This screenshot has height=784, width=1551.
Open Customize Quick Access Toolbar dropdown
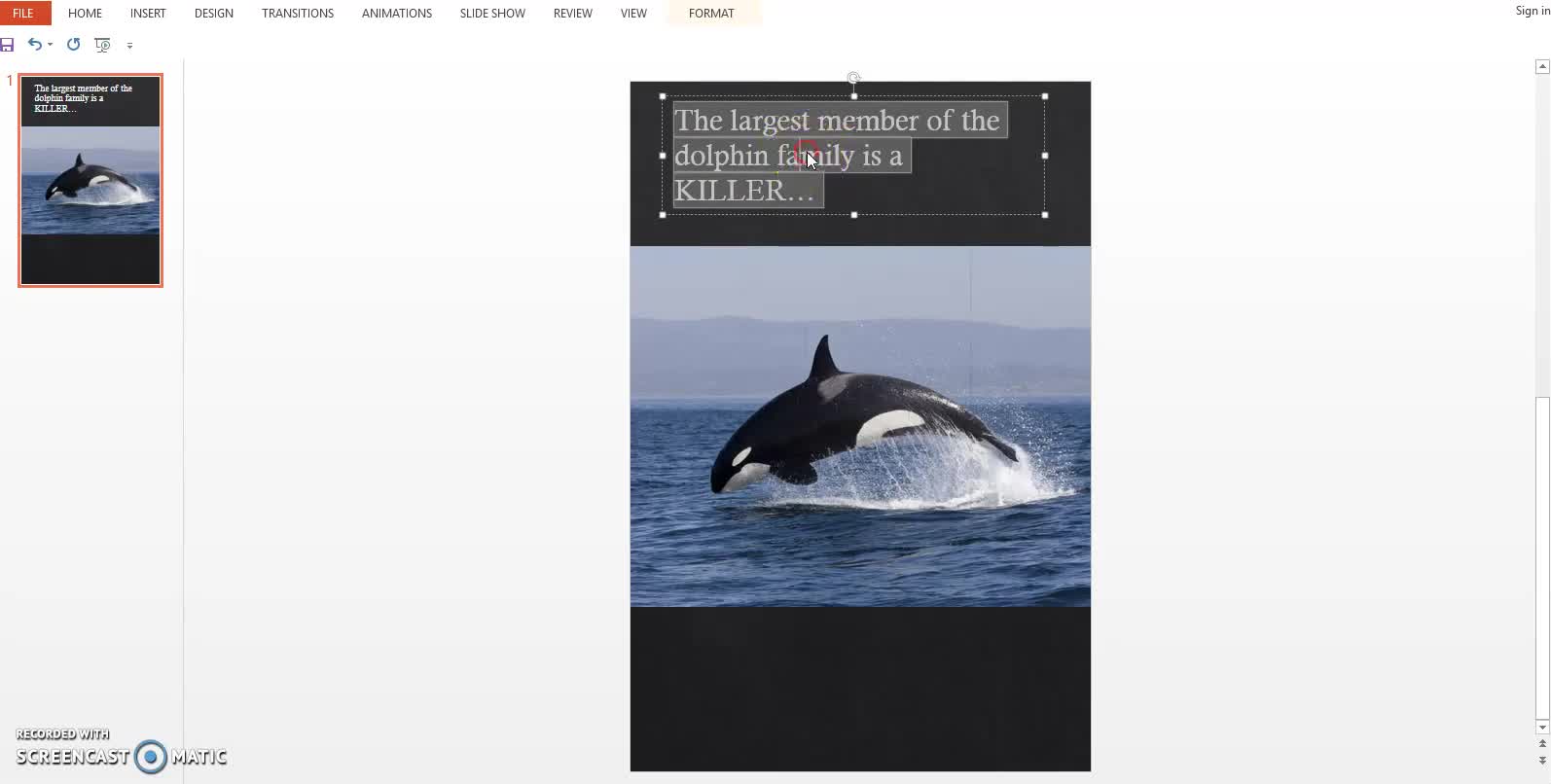coord(129,45)
